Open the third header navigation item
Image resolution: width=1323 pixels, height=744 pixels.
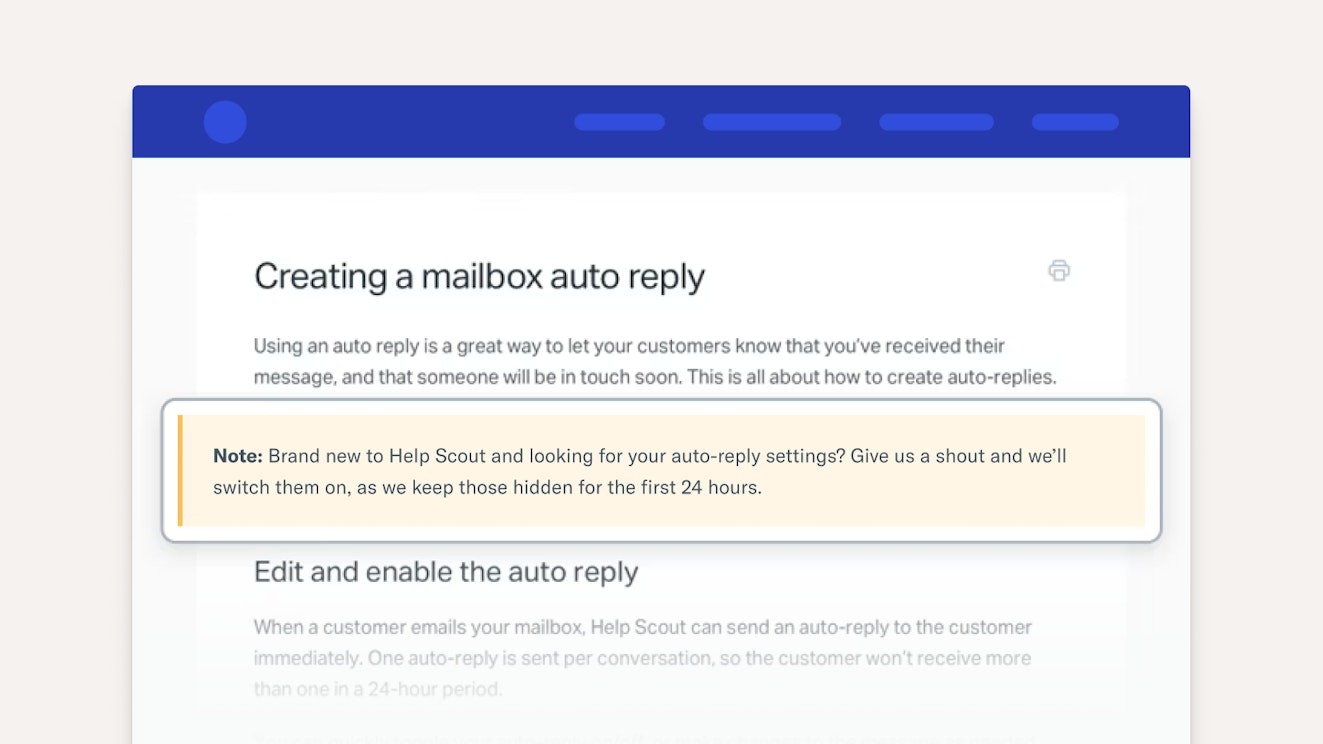(936, 122)
